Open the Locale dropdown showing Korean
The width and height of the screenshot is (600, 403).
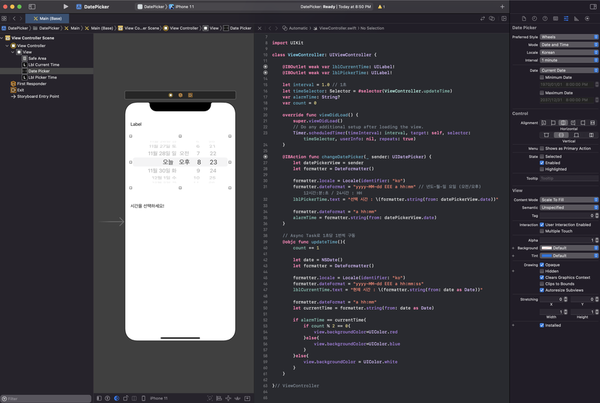pos(569,52)
